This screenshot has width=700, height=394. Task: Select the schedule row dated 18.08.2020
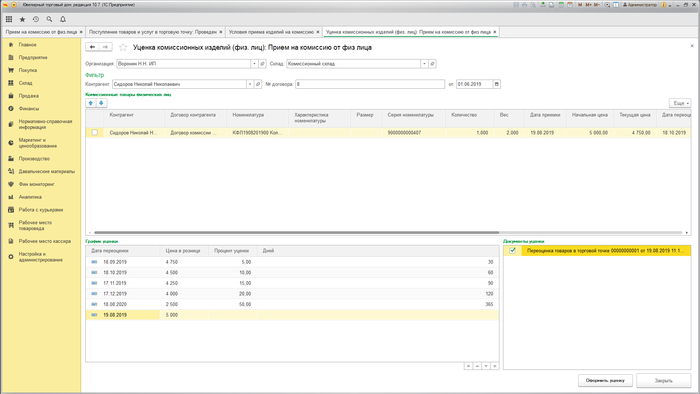point(292,304)
